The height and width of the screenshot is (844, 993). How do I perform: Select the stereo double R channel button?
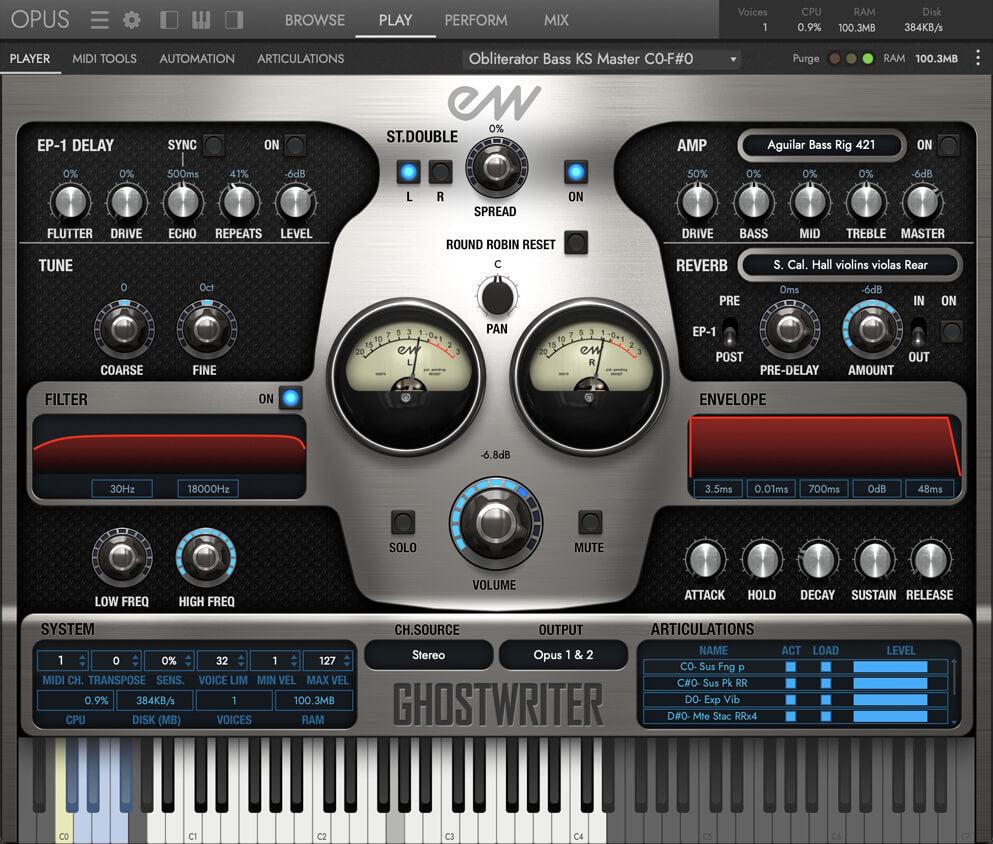click(x=440, y=172)
